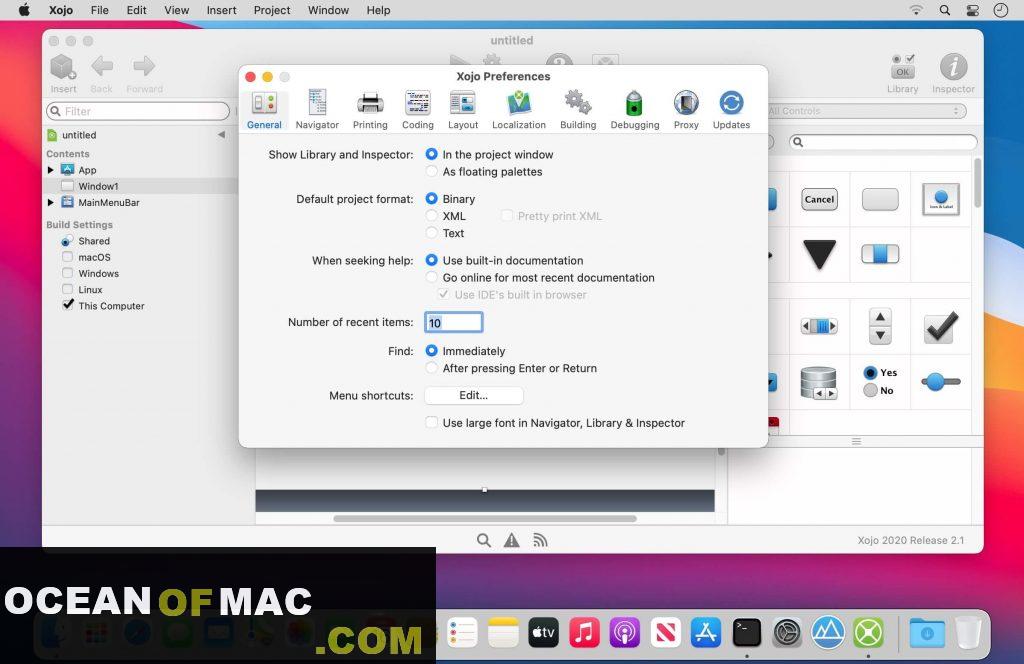Screen dimensions: 1024x664
Task: Open the feed icon in the bottom bar
Action: [540, 540]
